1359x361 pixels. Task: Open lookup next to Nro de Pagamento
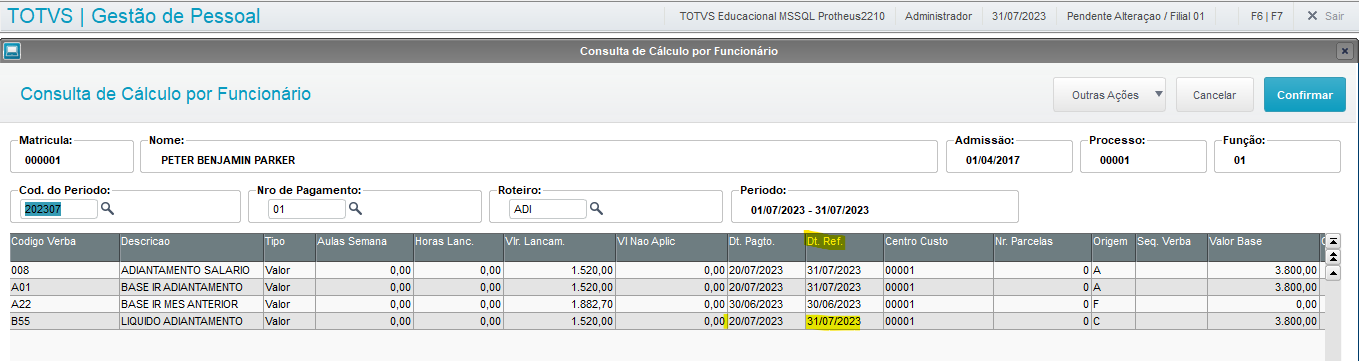354,209
